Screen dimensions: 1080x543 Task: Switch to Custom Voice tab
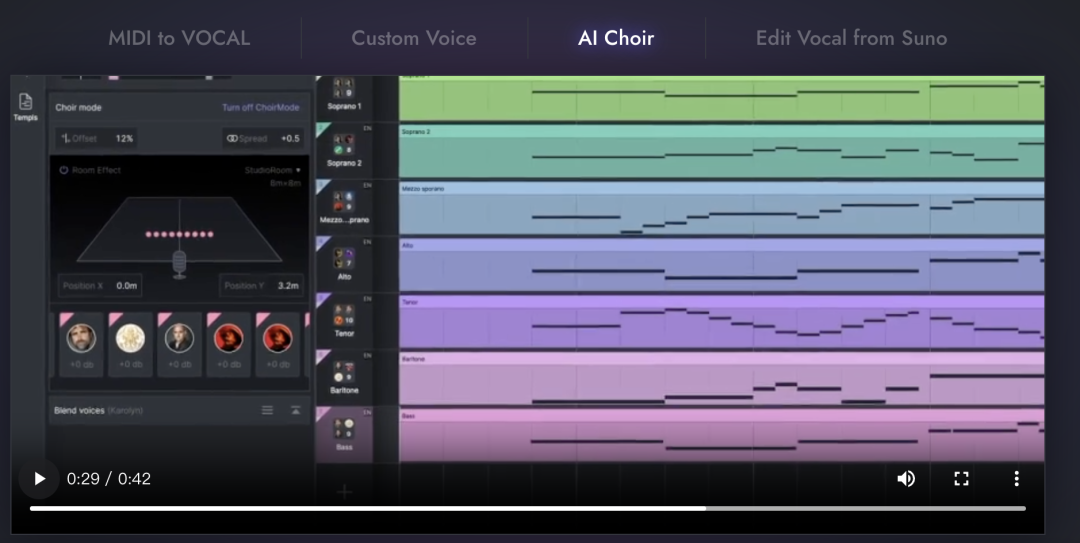[x=414, y=39]
